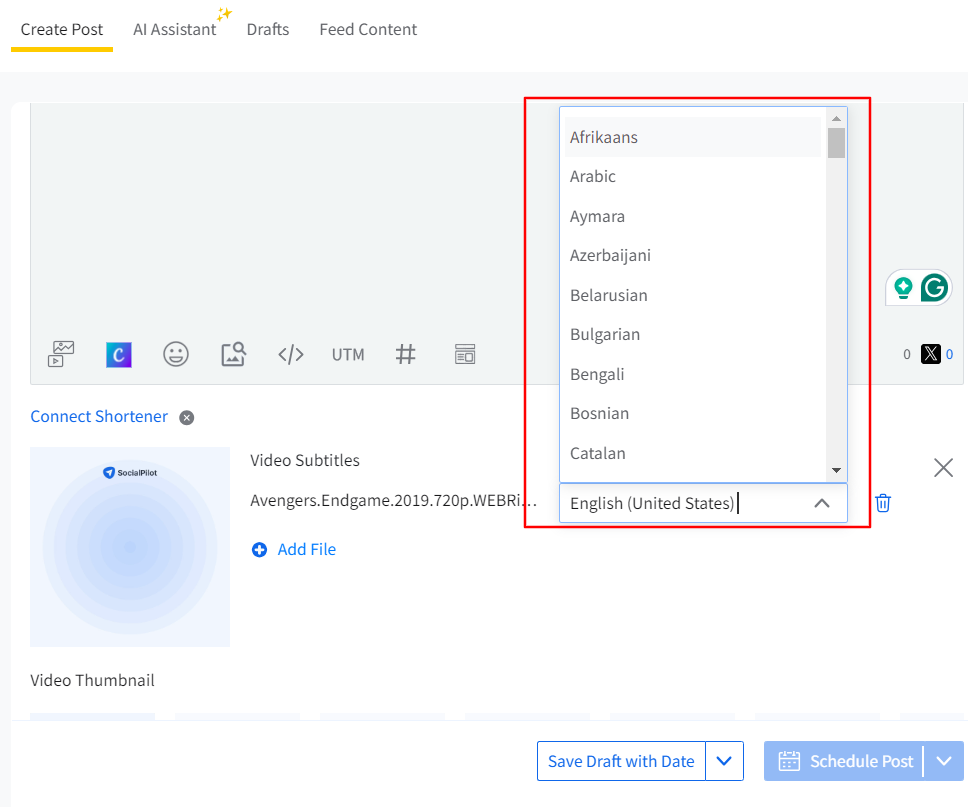This screenshot has width=968, height=807.
Task: Click the Connect Shortener link
Action: (99, 416)
